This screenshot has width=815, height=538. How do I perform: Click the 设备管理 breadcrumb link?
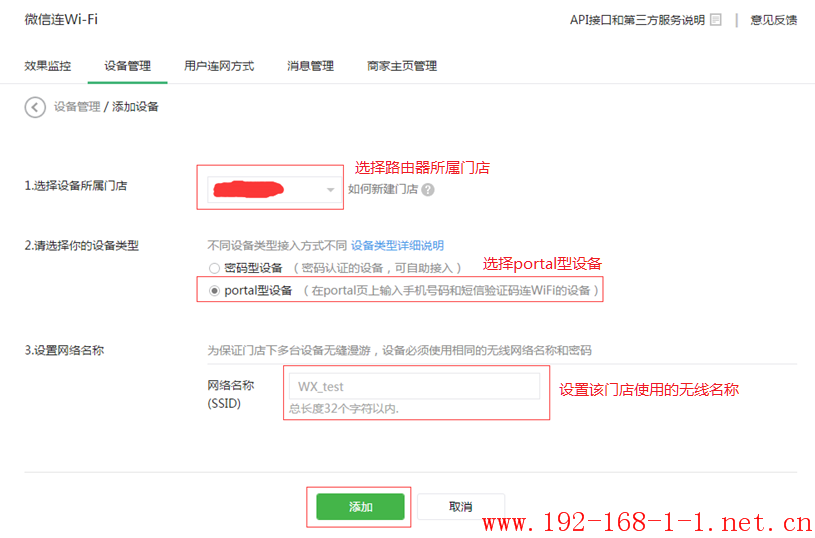pyautogui.click(x=77, y=107)
